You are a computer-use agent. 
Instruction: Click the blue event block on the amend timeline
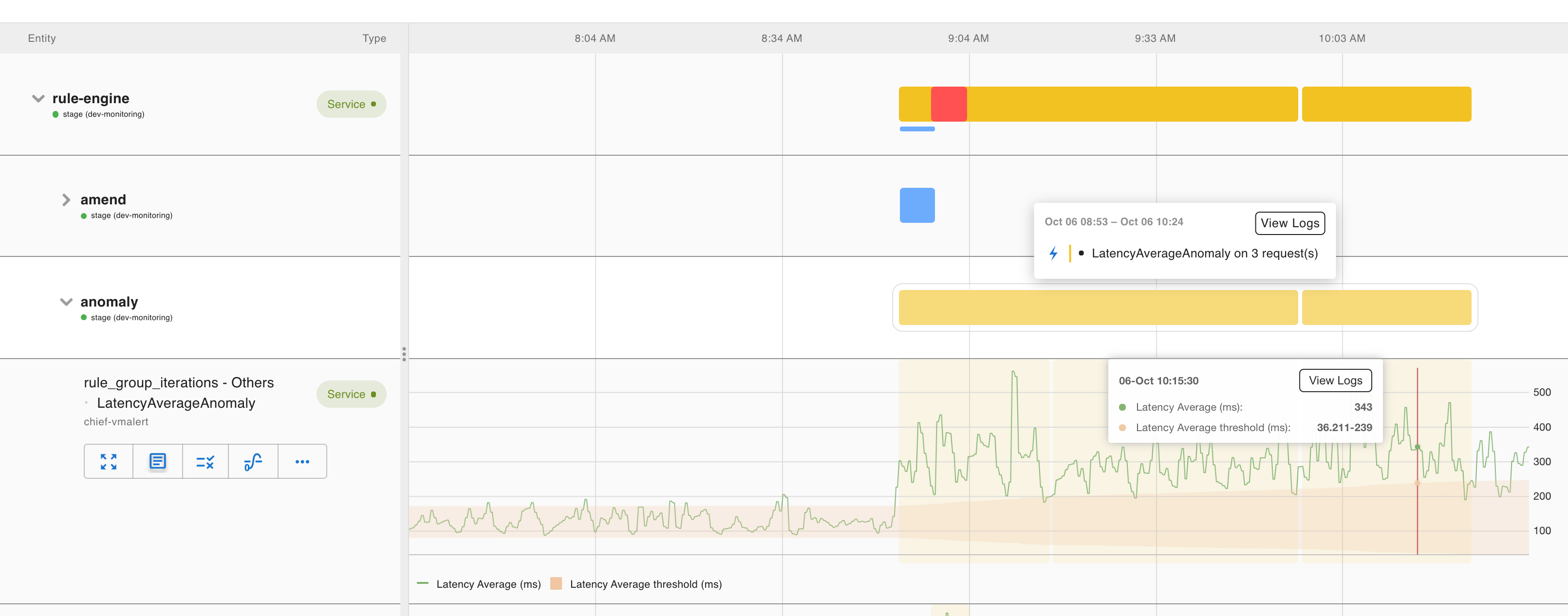tap(917, 205)
